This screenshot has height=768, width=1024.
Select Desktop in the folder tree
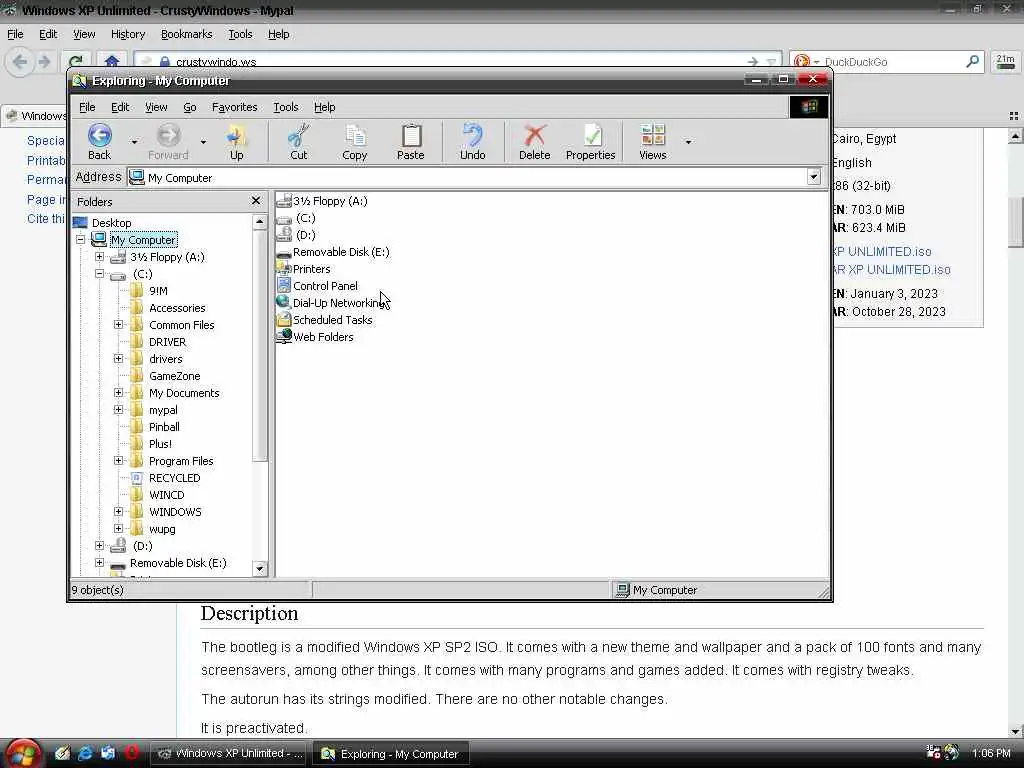tap(111, 223)
